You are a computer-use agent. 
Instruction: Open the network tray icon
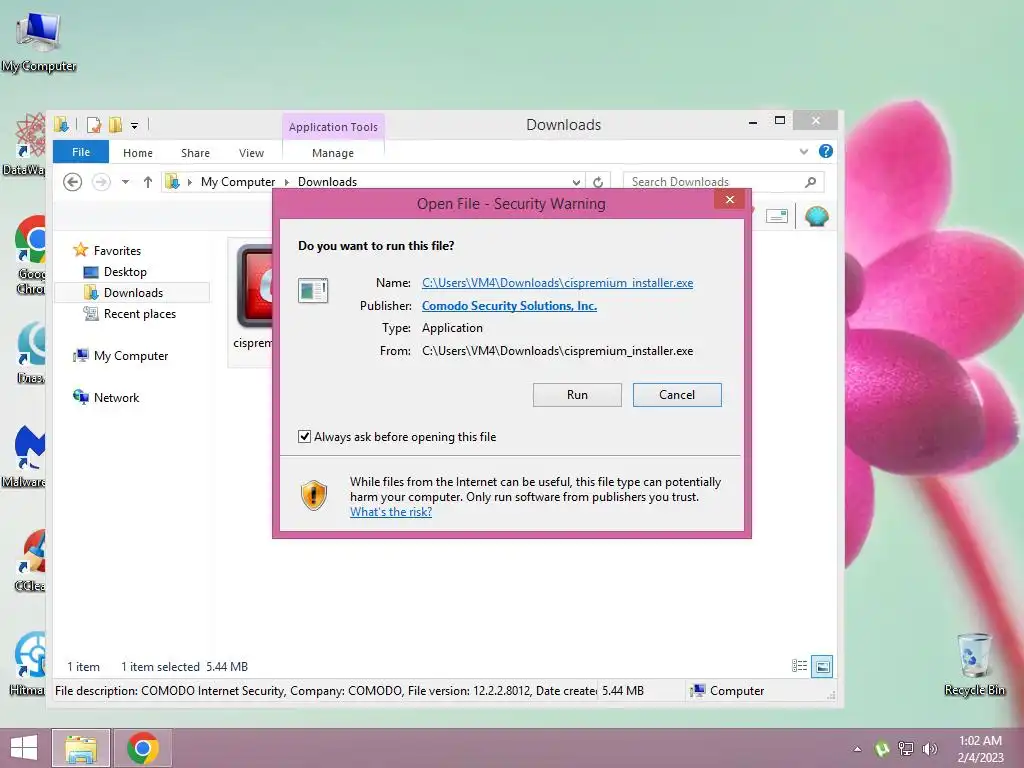pos(906,749)
